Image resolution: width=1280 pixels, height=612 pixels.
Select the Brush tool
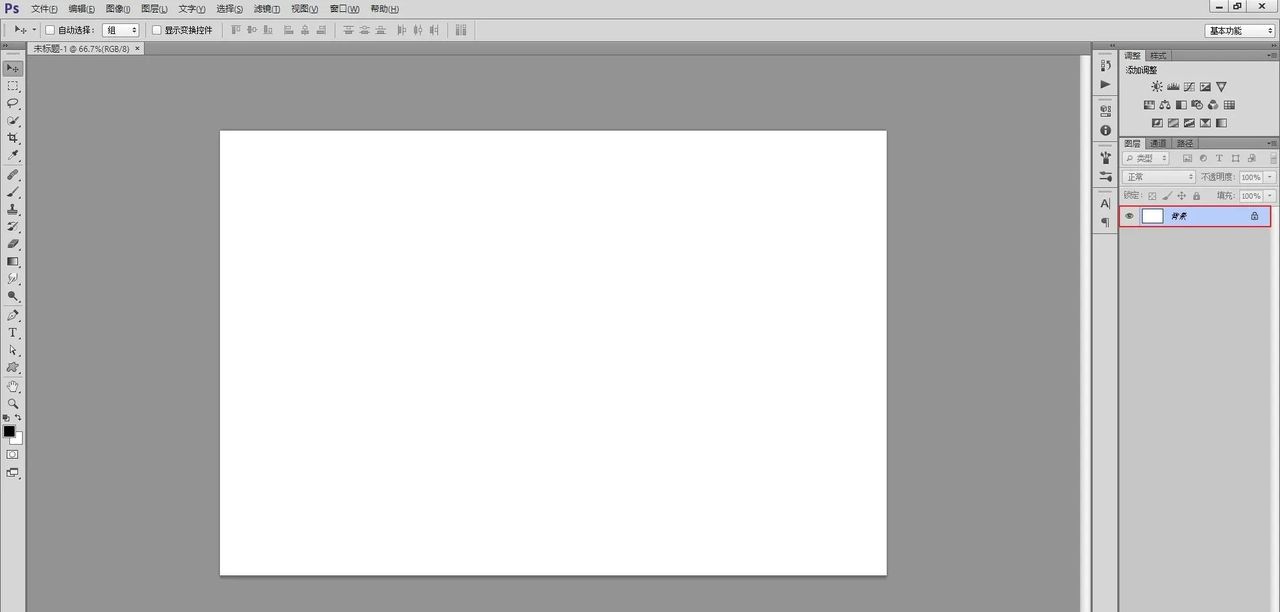13,191
